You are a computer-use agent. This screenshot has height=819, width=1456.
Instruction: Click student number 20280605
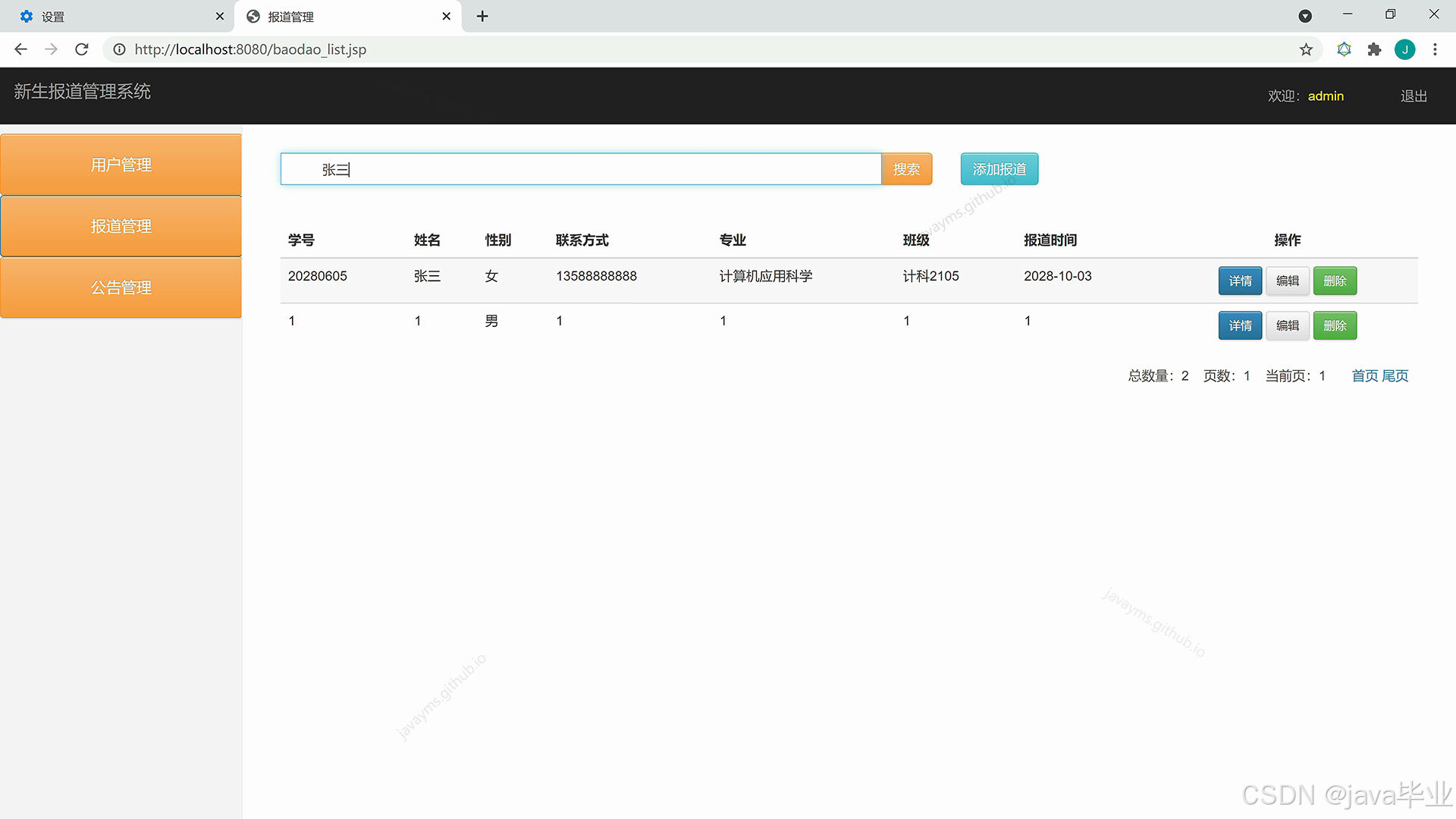coord(318,276)
